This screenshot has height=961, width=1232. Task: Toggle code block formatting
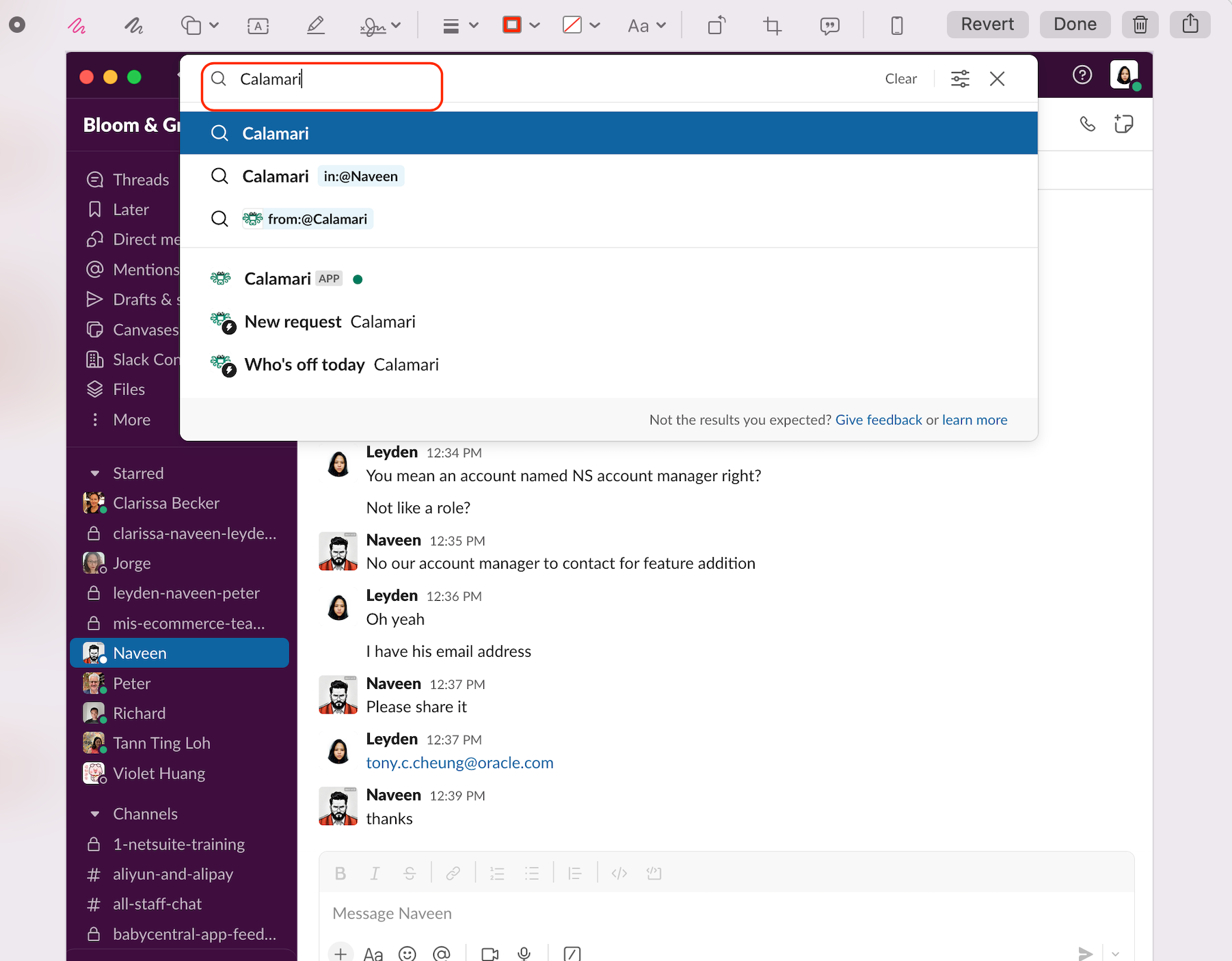654,873
